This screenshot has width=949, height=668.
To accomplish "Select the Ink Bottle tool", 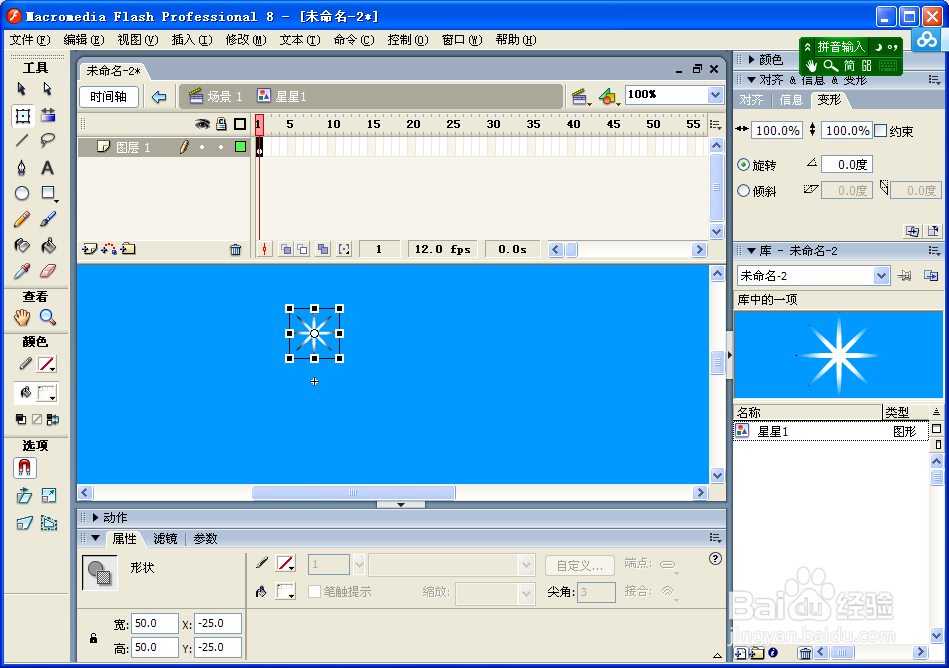I will pyautogui.click(x=22, y=245).
